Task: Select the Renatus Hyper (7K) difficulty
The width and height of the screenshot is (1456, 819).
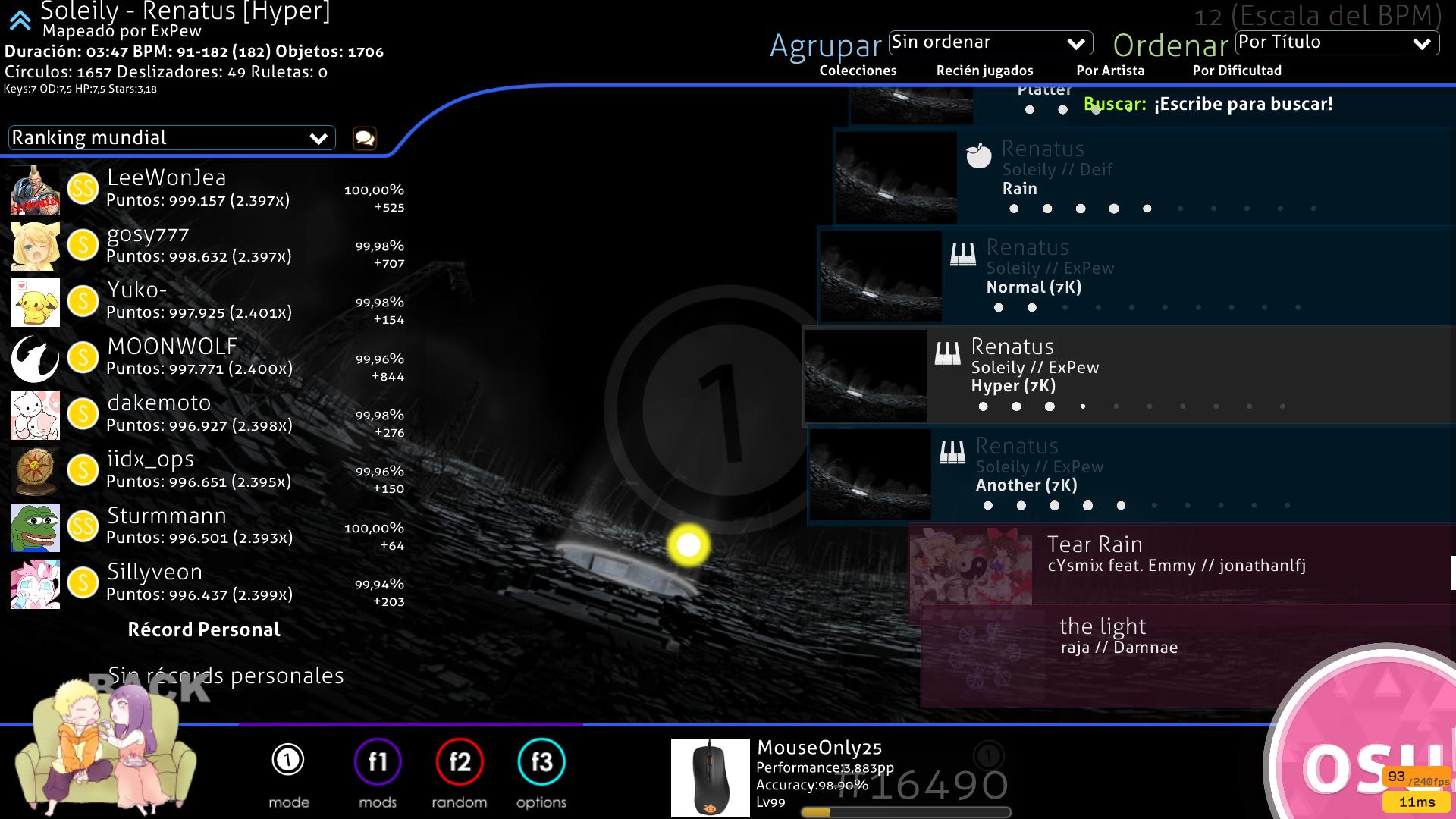Action: 1130,375
